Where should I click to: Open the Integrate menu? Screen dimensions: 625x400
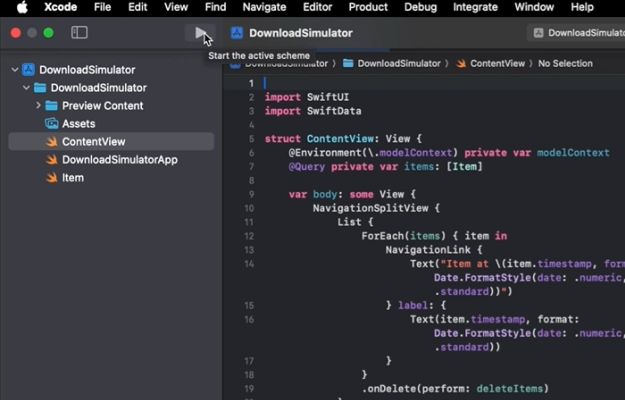tap(475, 7)
